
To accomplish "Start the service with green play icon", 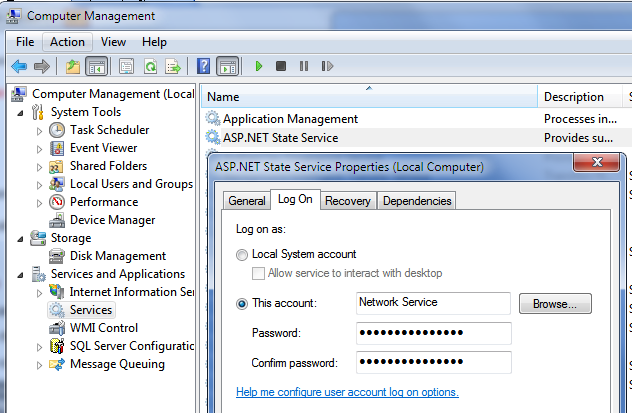I will 259,66.
